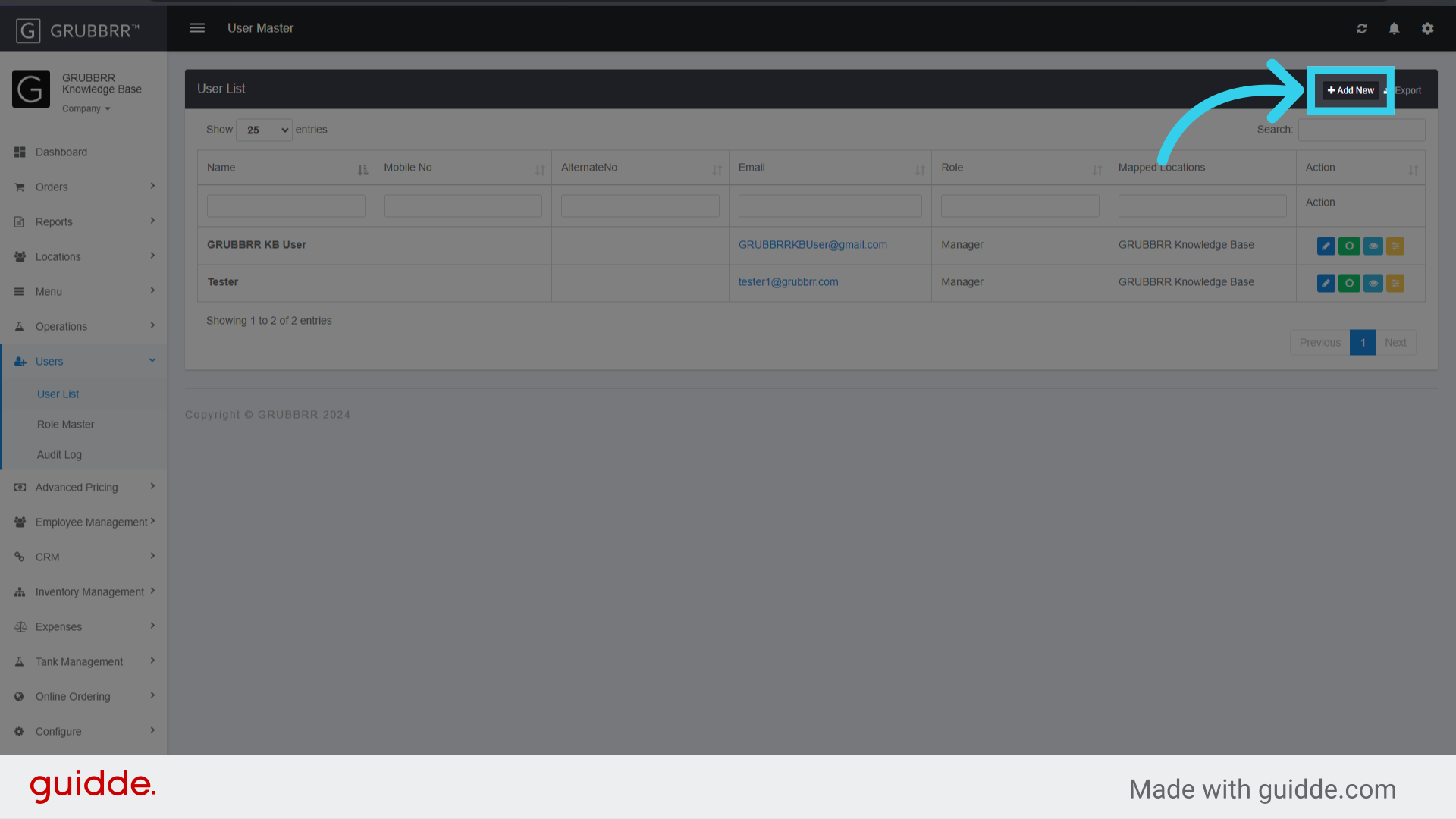Go to Previous page
The height and width of the screenshot is (819, 1456).
1320,343
